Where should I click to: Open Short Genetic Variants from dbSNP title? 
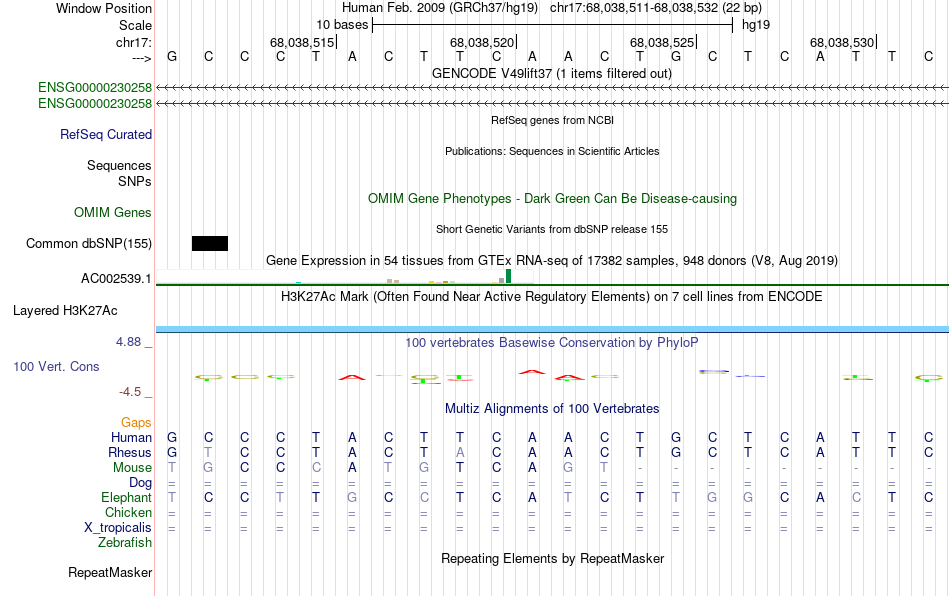coord(552,229)
